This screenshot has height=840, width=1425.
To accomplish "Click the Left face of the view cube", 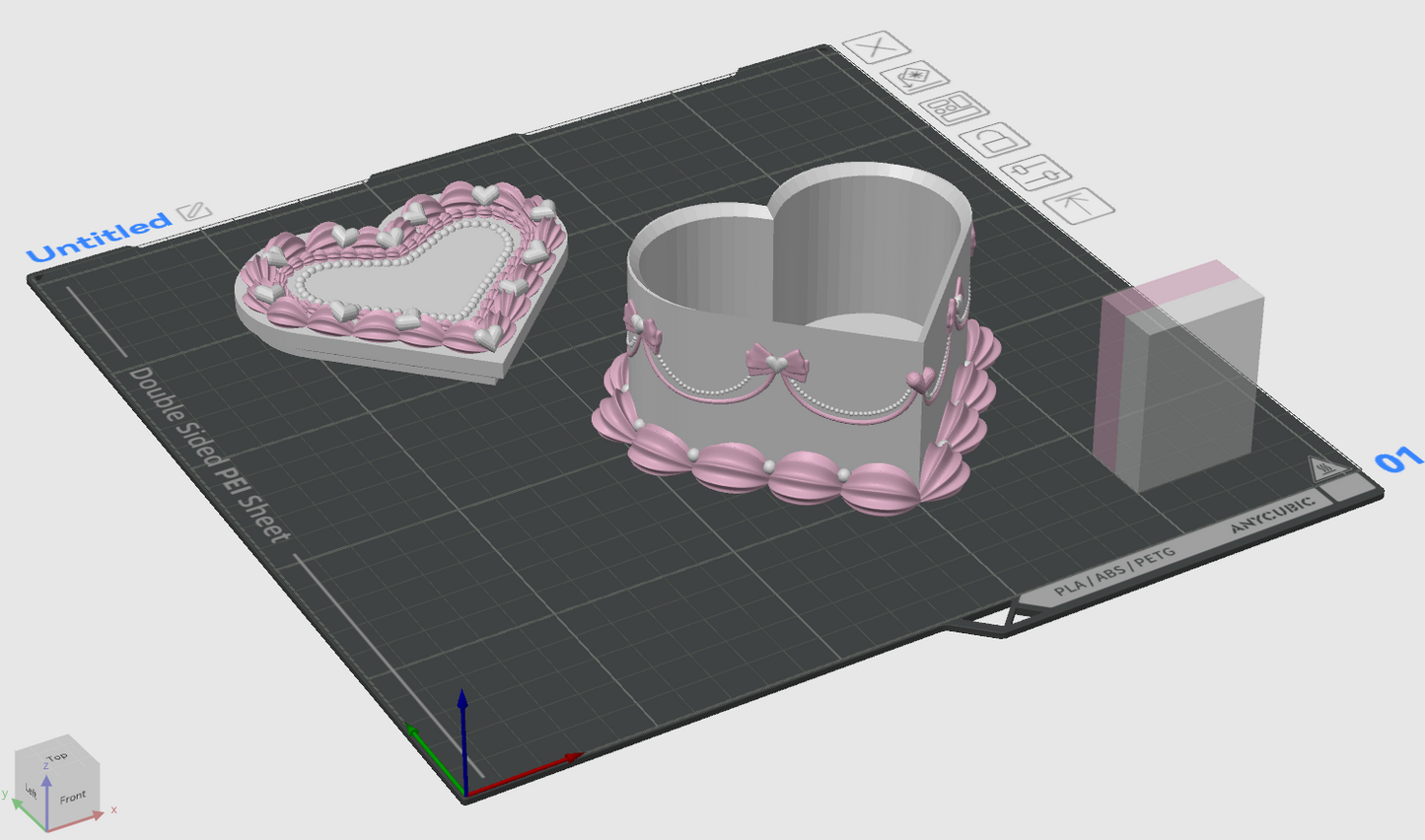I will coord(31,791).
